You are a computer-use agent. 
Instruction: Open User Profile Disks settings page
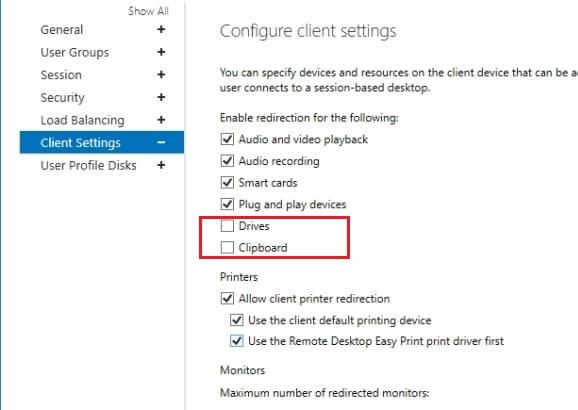pos(88,165)
